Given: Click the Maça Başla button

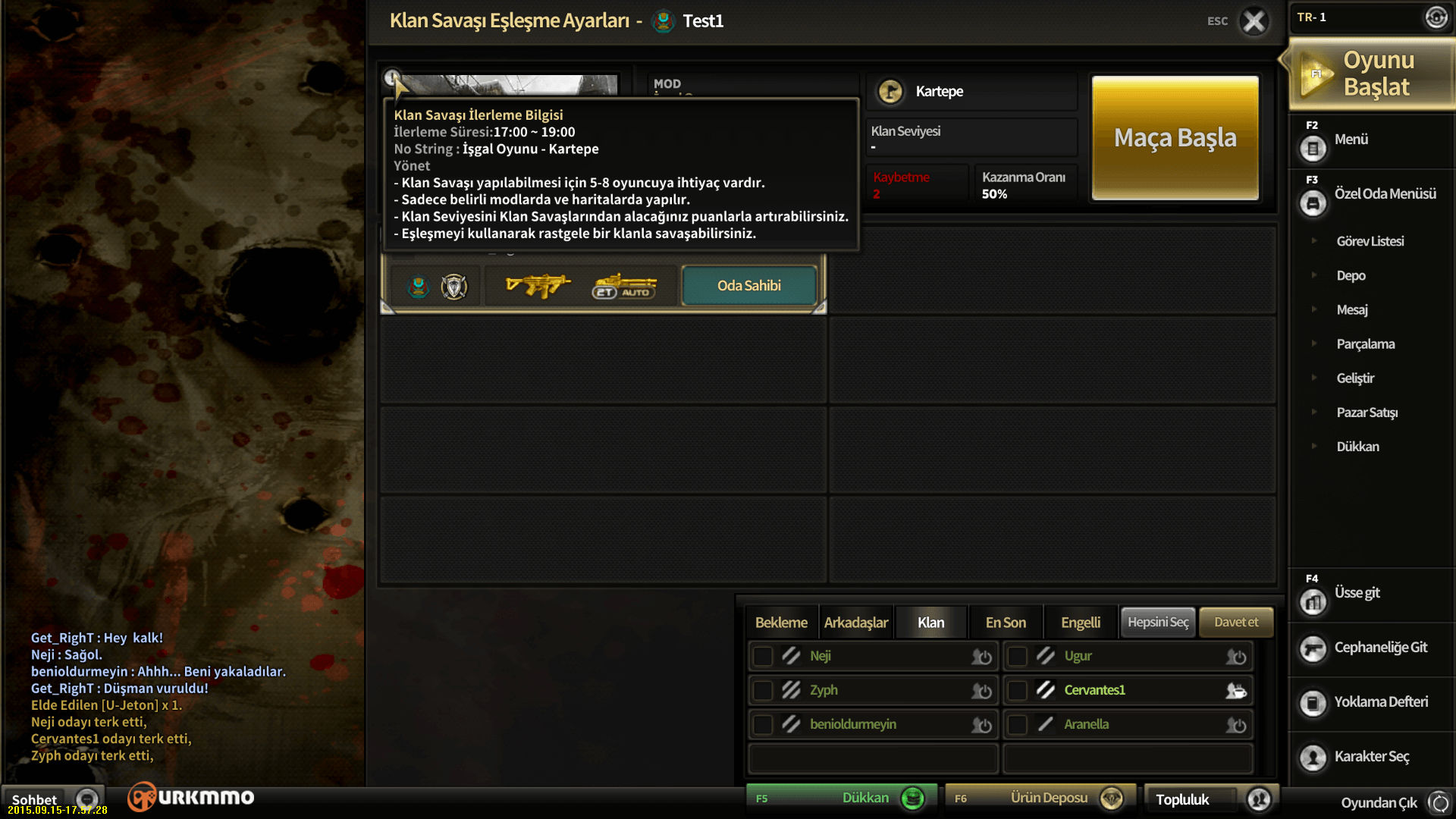Looking at the screenshot, I should pos(1175,137).
